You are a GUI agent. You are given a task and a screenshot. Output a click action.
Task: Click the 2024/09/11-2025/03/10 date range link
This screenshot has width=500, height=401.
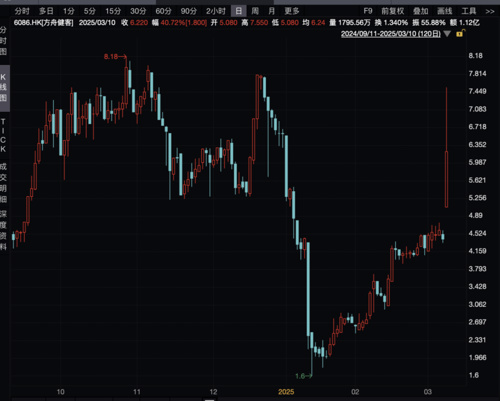[390, 34]
